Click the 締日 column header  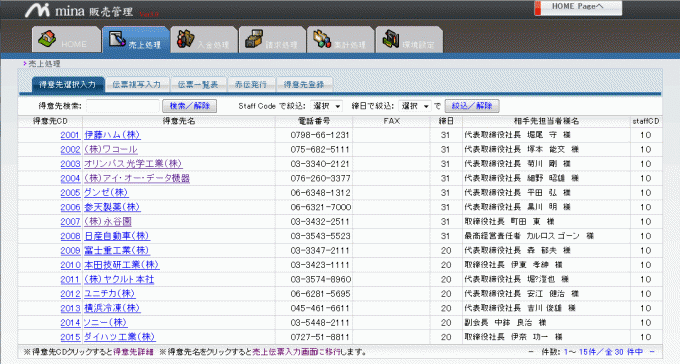[x=446, y=121]
